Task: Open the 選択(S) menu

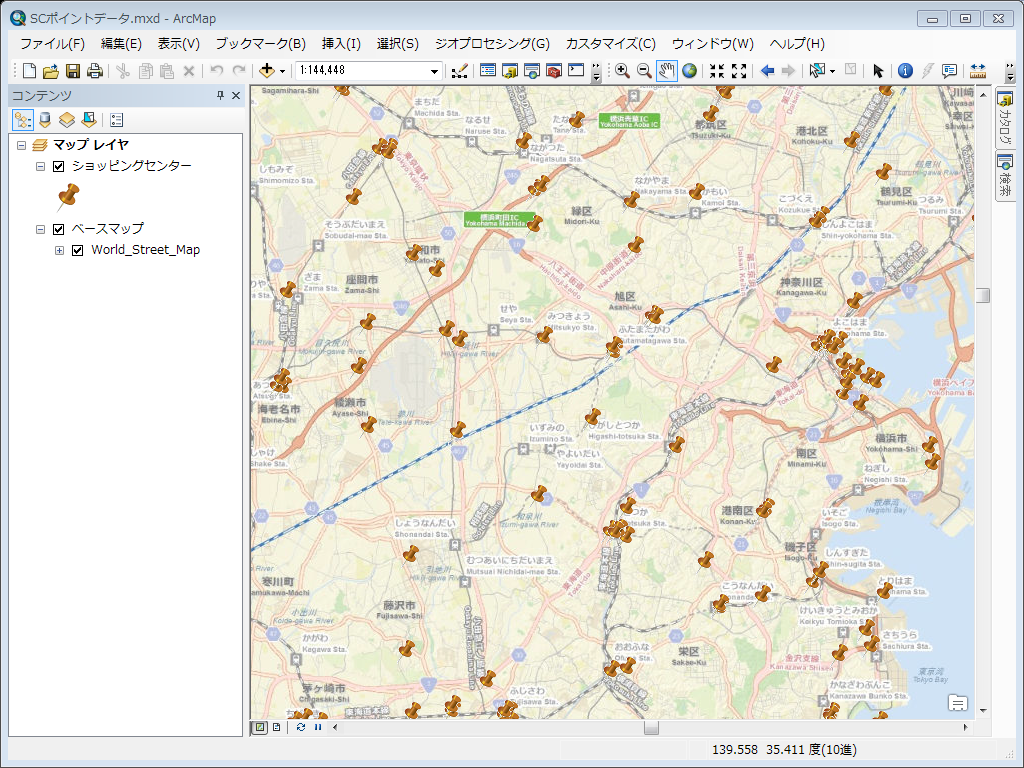Action: tap(398, 44)
